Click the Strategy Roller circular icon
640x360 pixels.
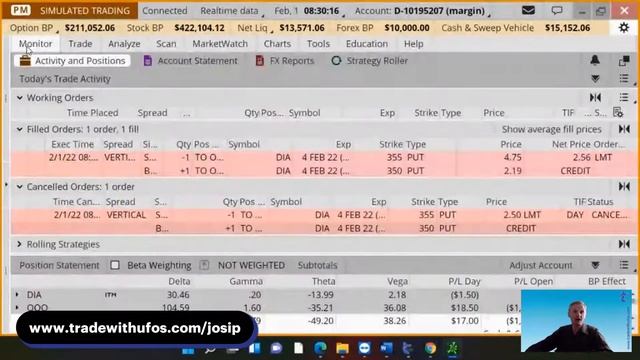tap(336, 61)
